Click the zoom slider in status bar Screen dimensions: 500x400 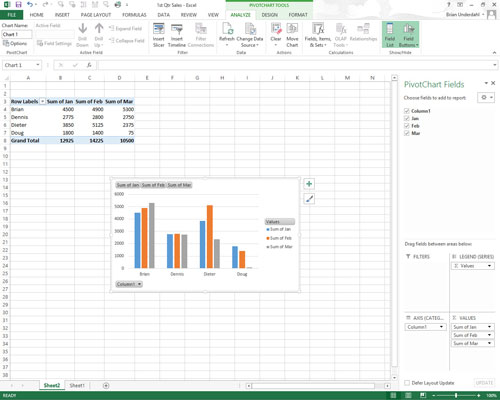[x=456, y=395]
